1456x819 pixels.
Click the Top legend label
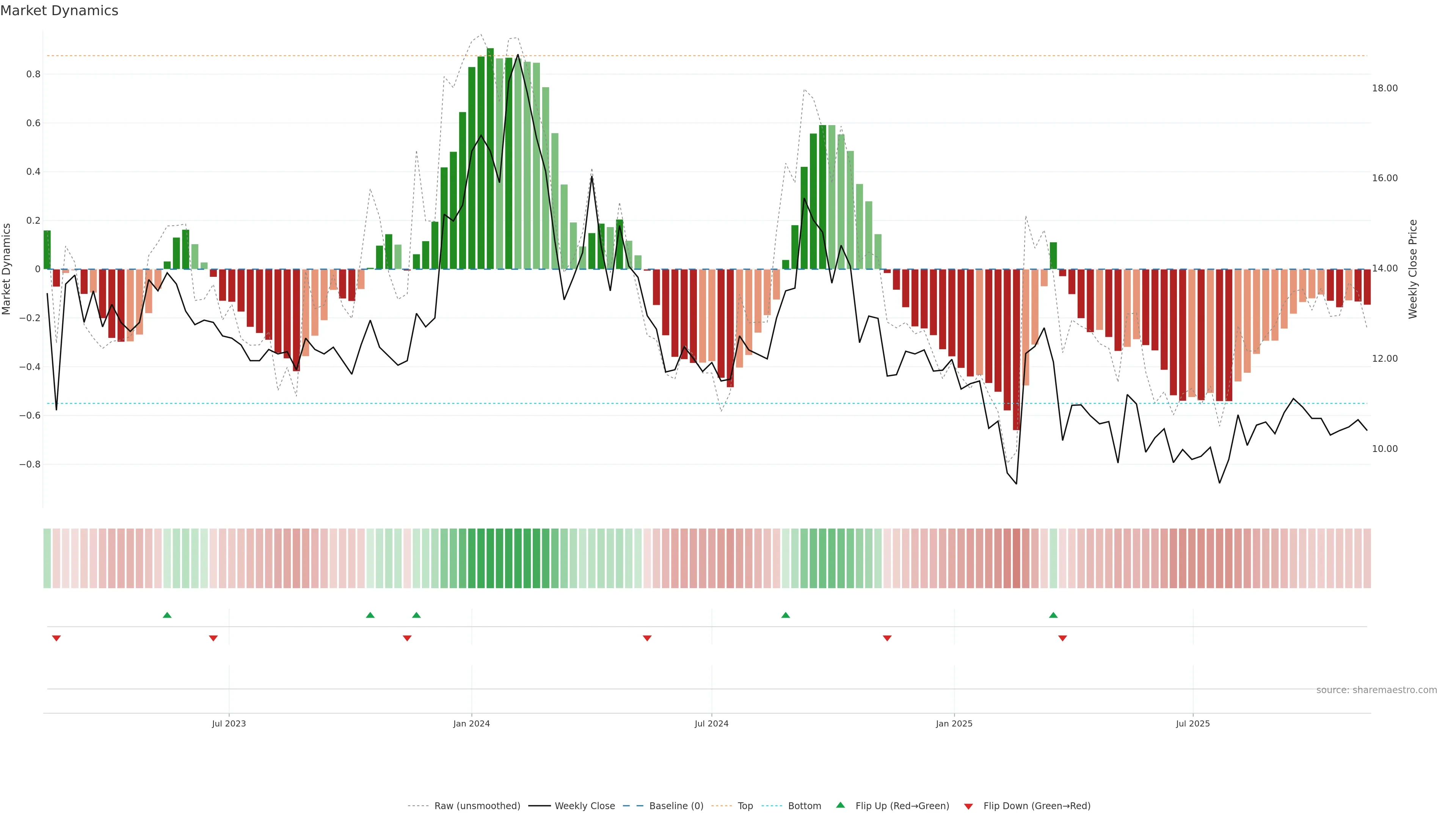click(x=745, y=806)
